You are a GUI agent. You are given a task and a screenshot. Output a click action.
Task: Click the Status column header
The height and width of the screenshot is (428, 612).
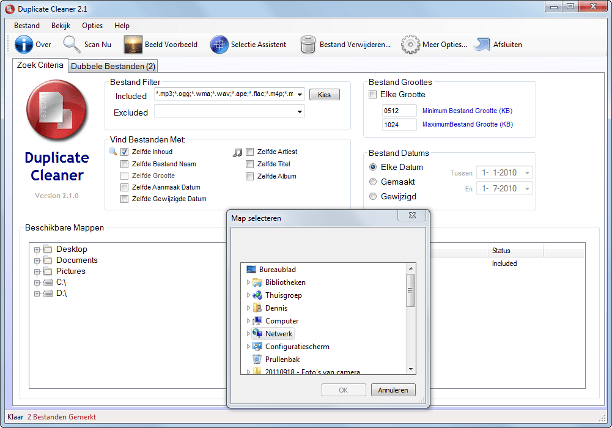[x=515, y=250]
